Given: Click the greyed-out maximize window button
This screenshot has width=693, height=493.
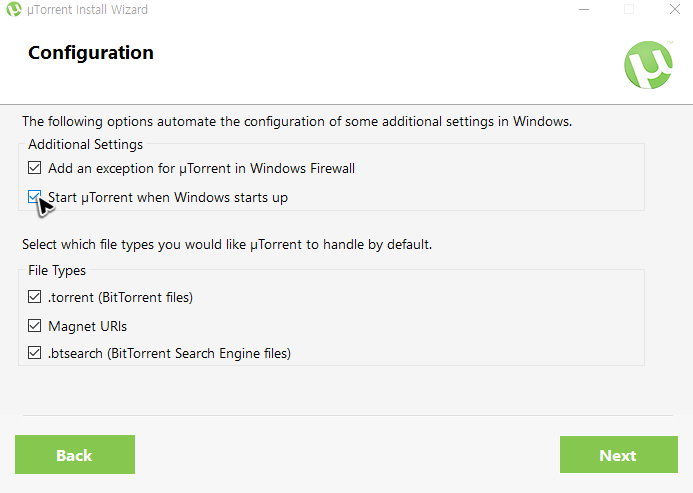Looking at the screenshot, I should (629, 9).
